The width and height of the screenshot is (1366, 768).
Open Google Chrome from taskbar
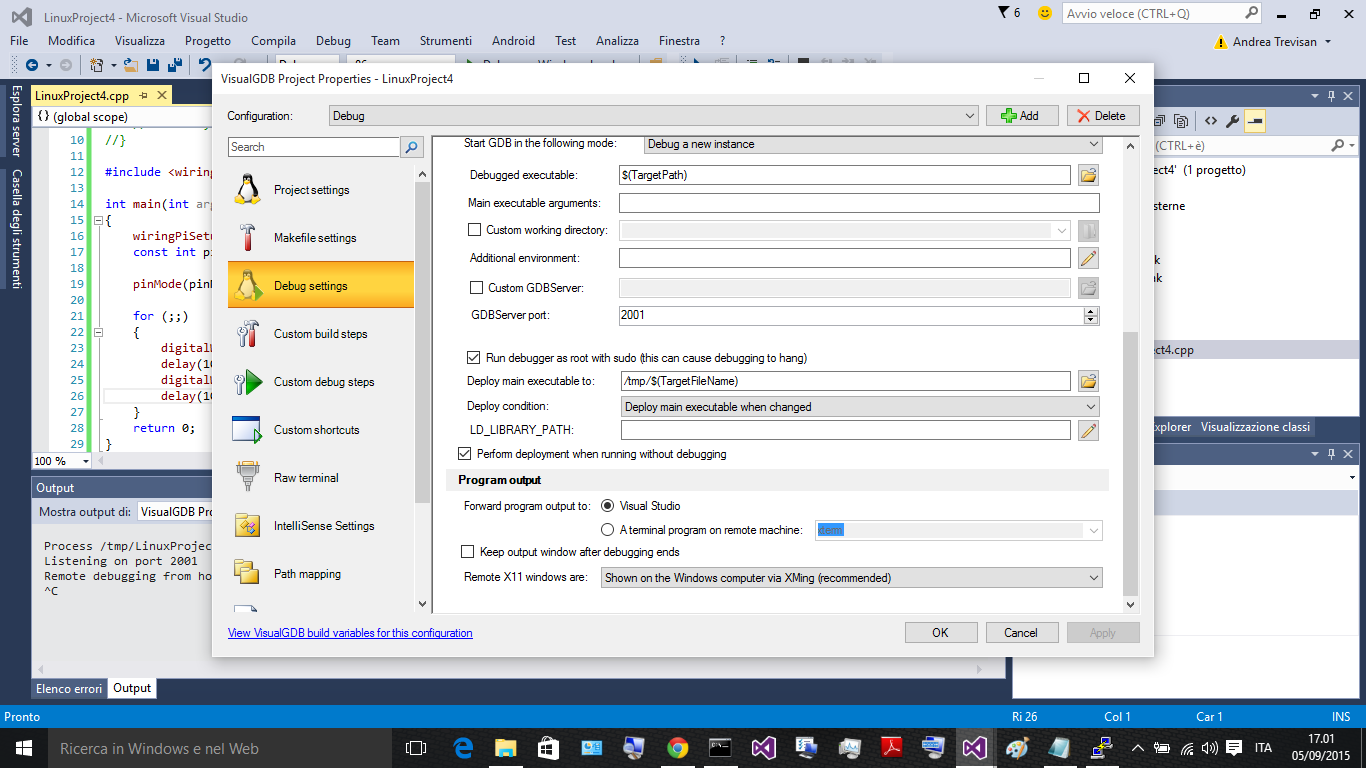[678, 748]
